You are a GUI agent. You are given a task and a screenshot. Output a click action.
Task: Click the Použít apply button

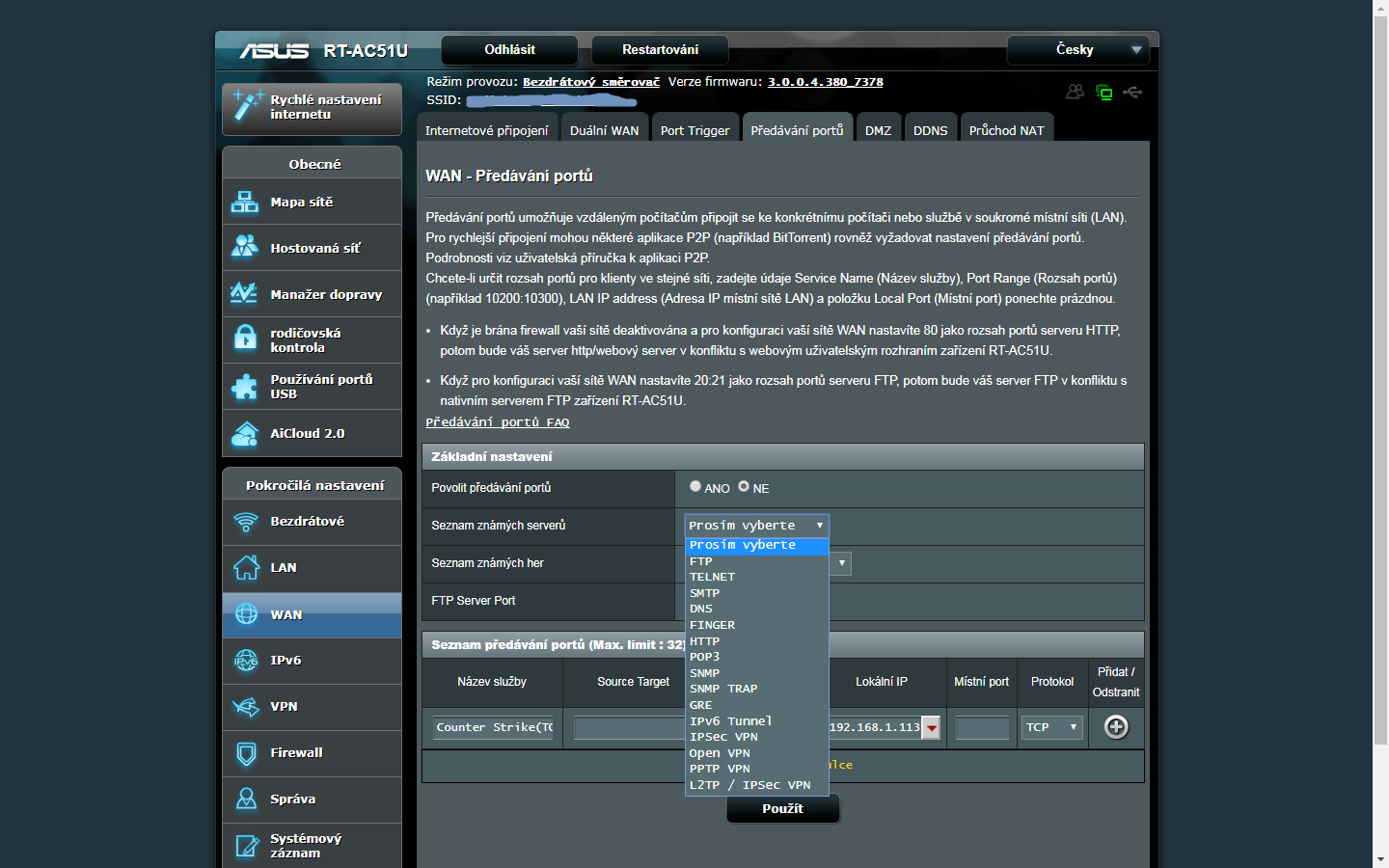[782, 808]
